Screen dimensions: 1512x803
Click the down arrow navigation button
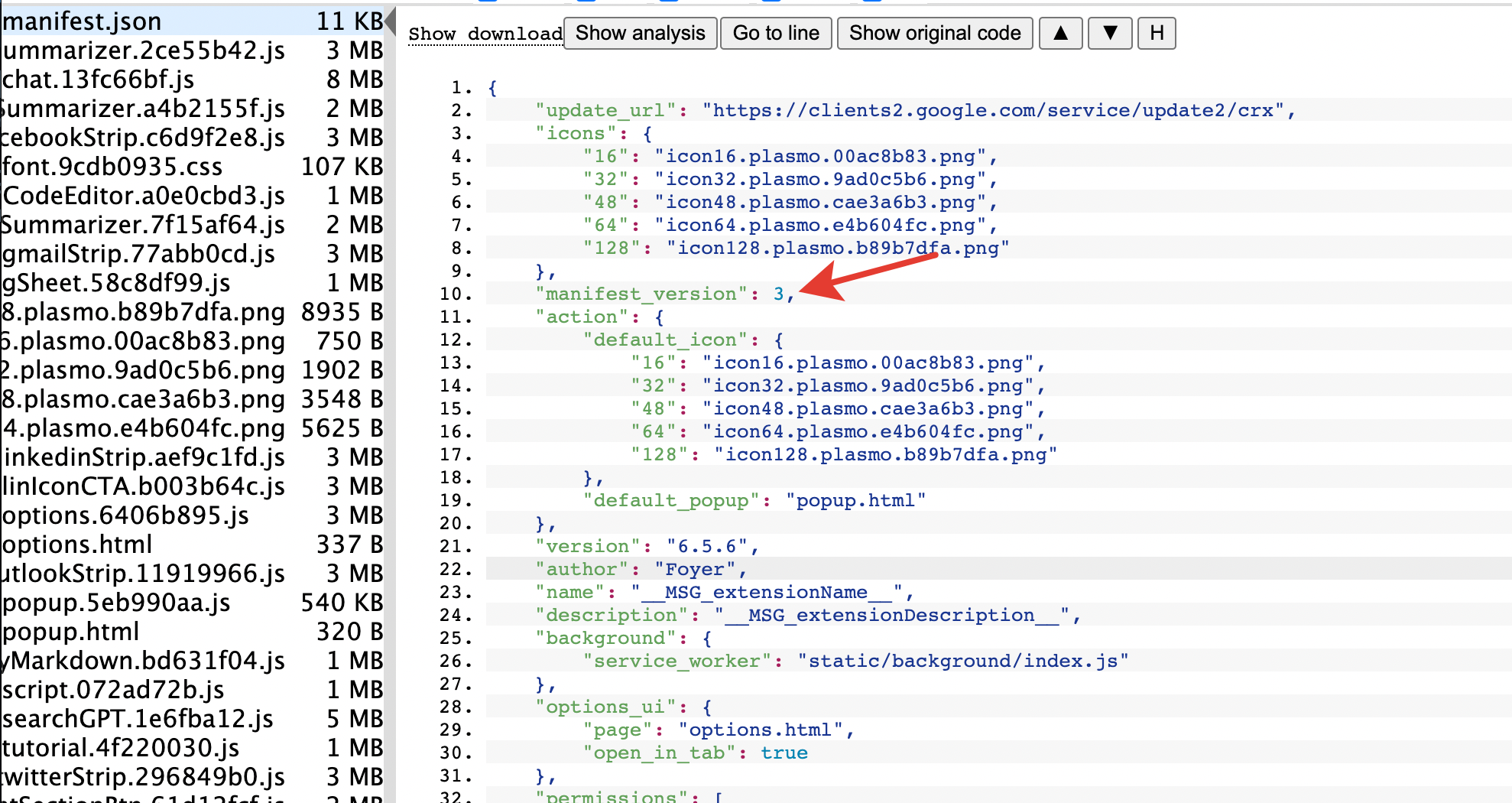click(x=1110, y=33)
